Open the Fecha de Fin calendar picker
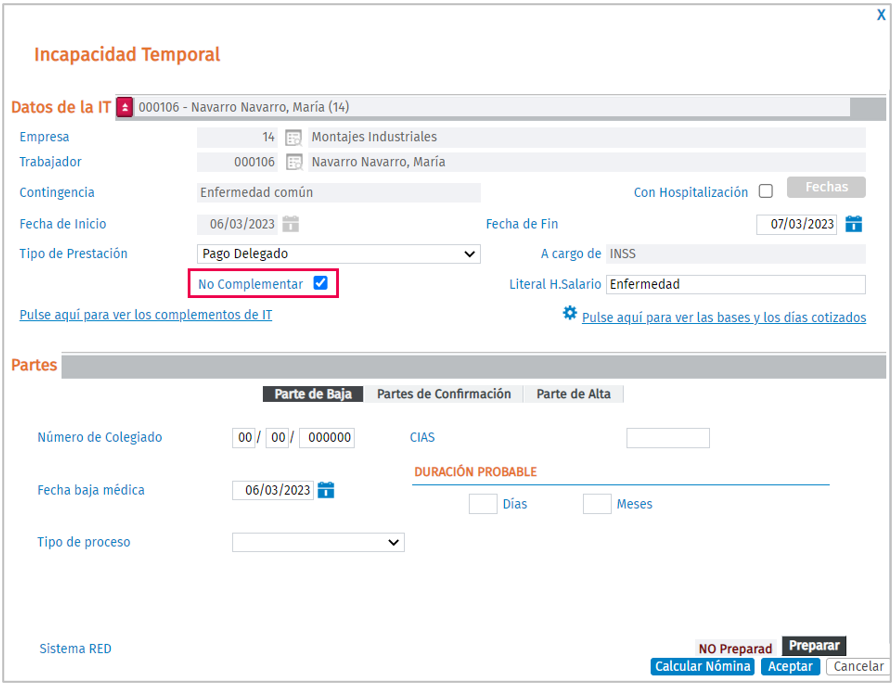 point(853,224)
